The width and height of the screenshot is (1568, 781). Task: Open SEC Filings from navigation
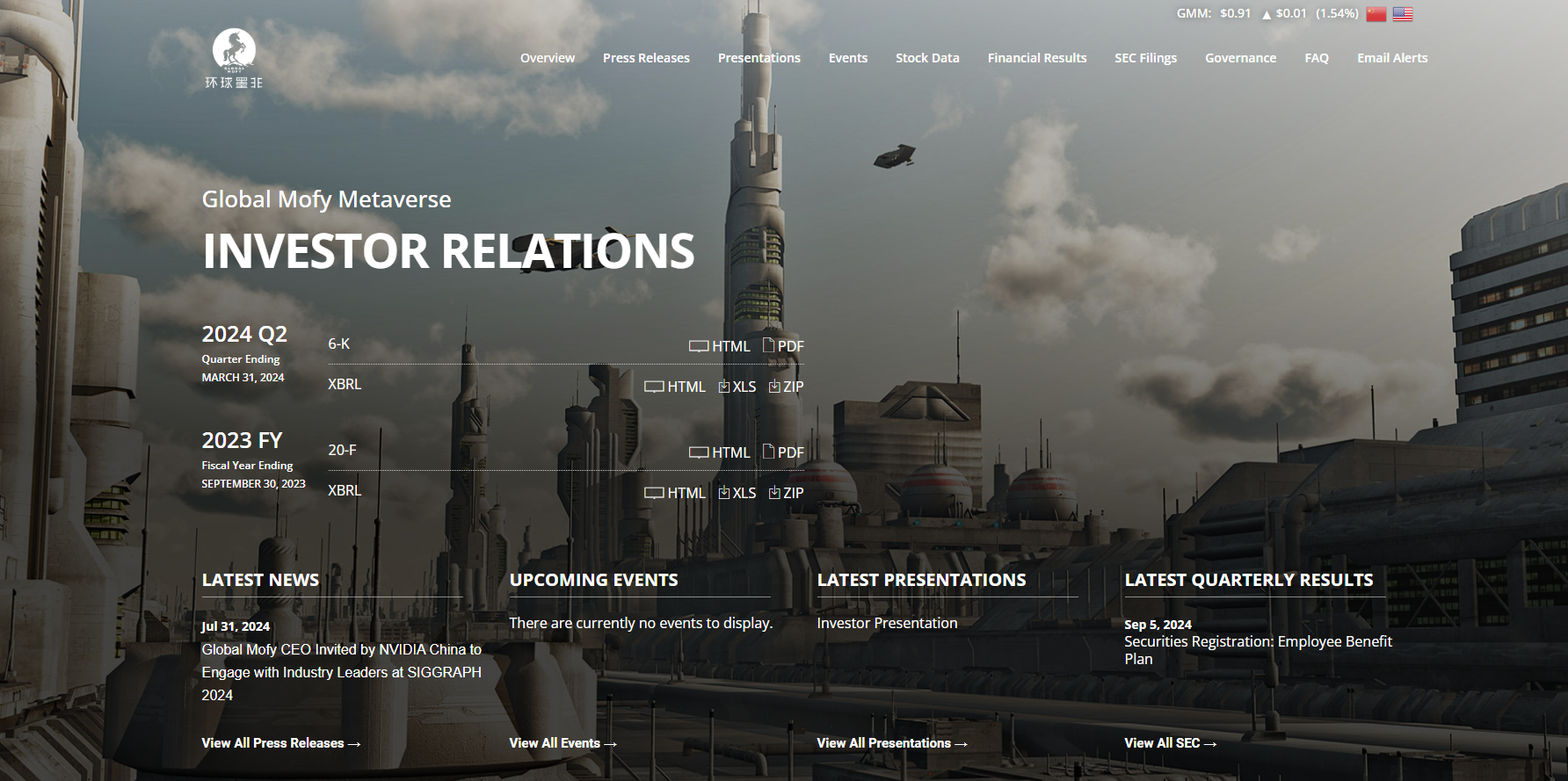click(1146, 58)
